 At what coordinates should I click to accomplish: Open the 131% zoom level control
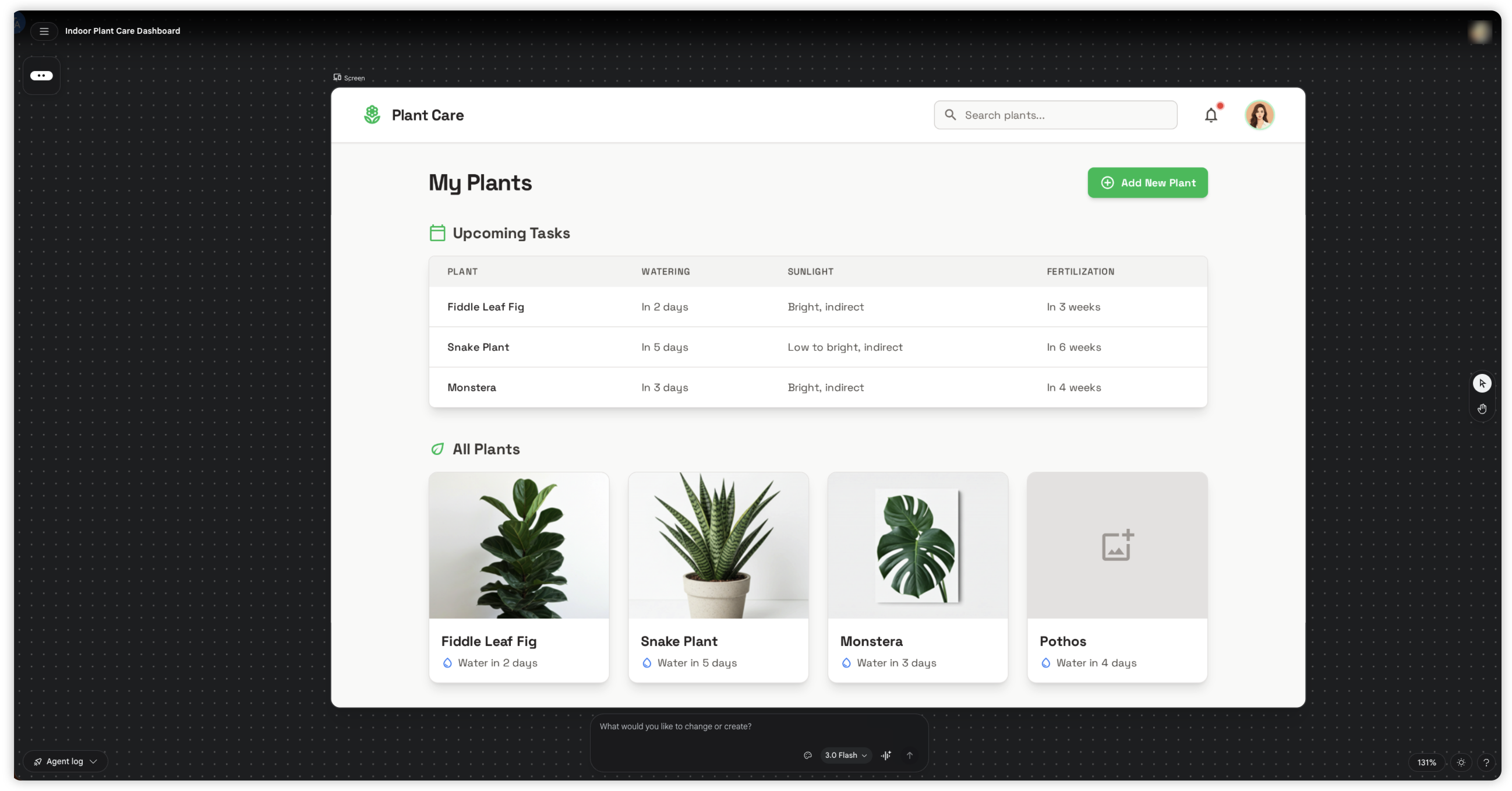tap(1426, 762)
